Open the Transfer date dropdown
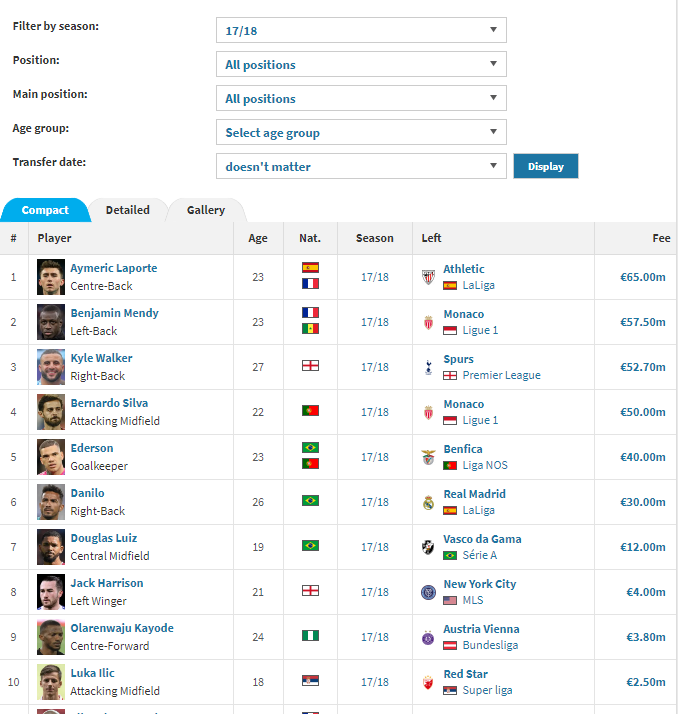 click(x=361, y=166)
